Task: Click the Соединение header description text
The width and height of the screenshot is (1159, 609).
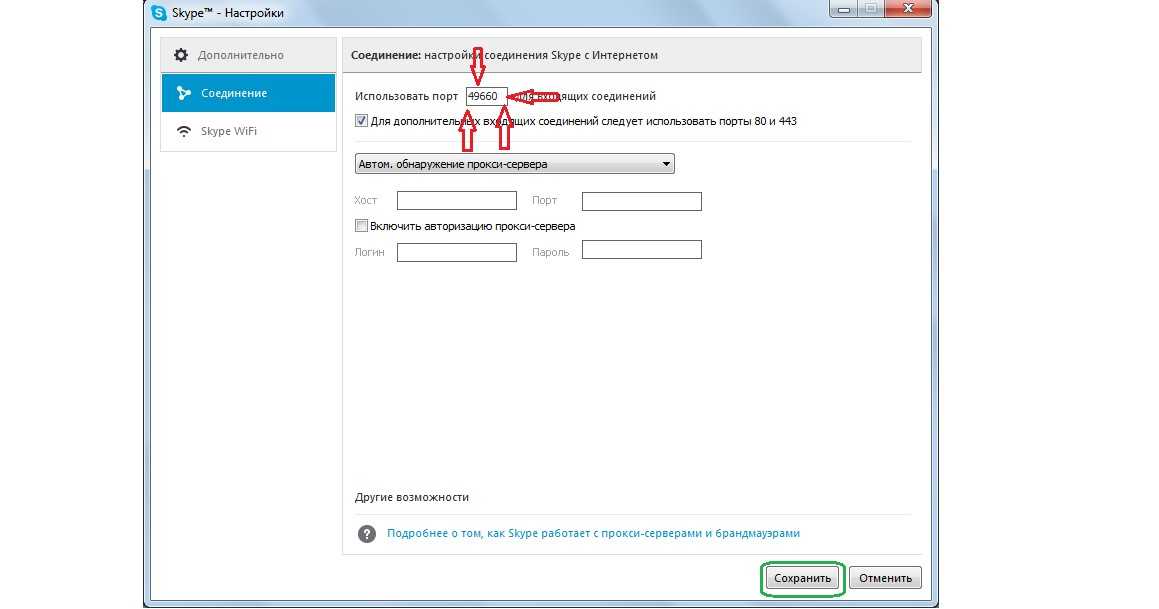Action: 504,55
